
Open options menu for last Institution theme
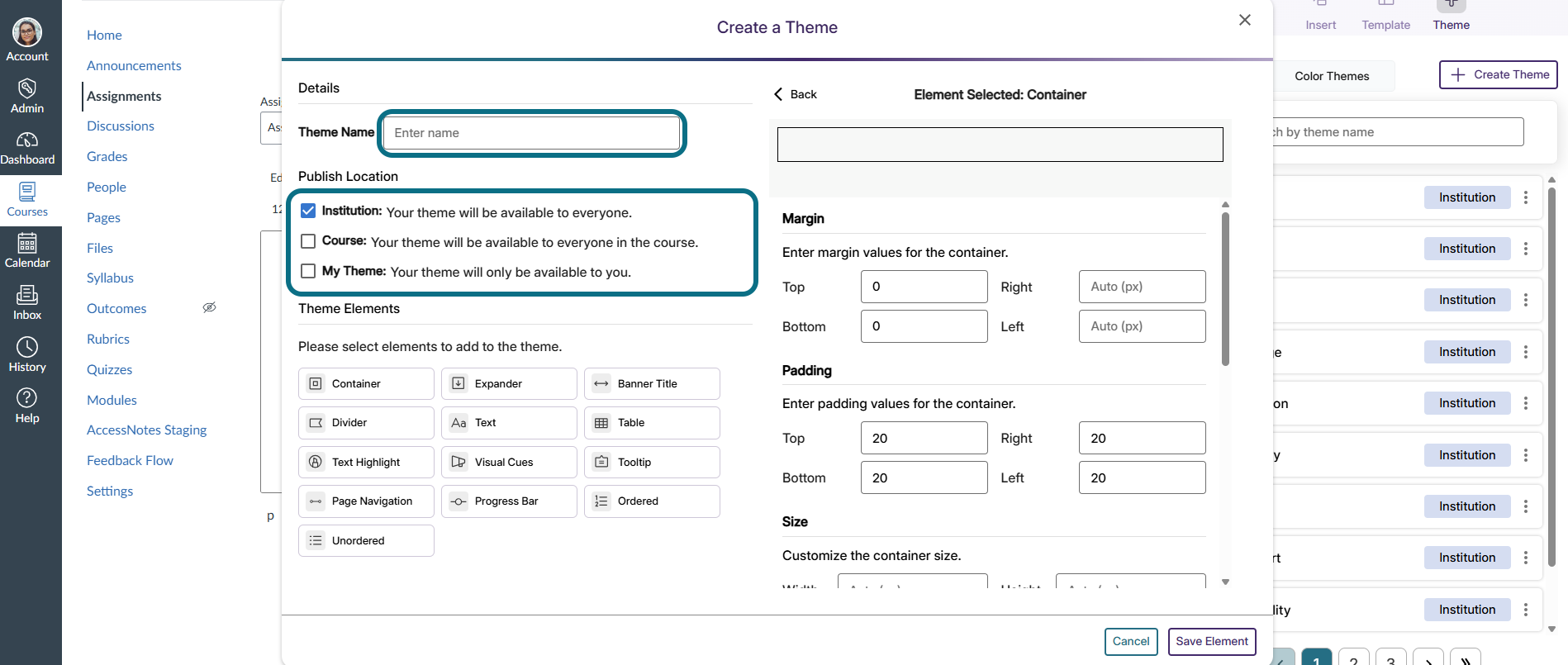1526,610
